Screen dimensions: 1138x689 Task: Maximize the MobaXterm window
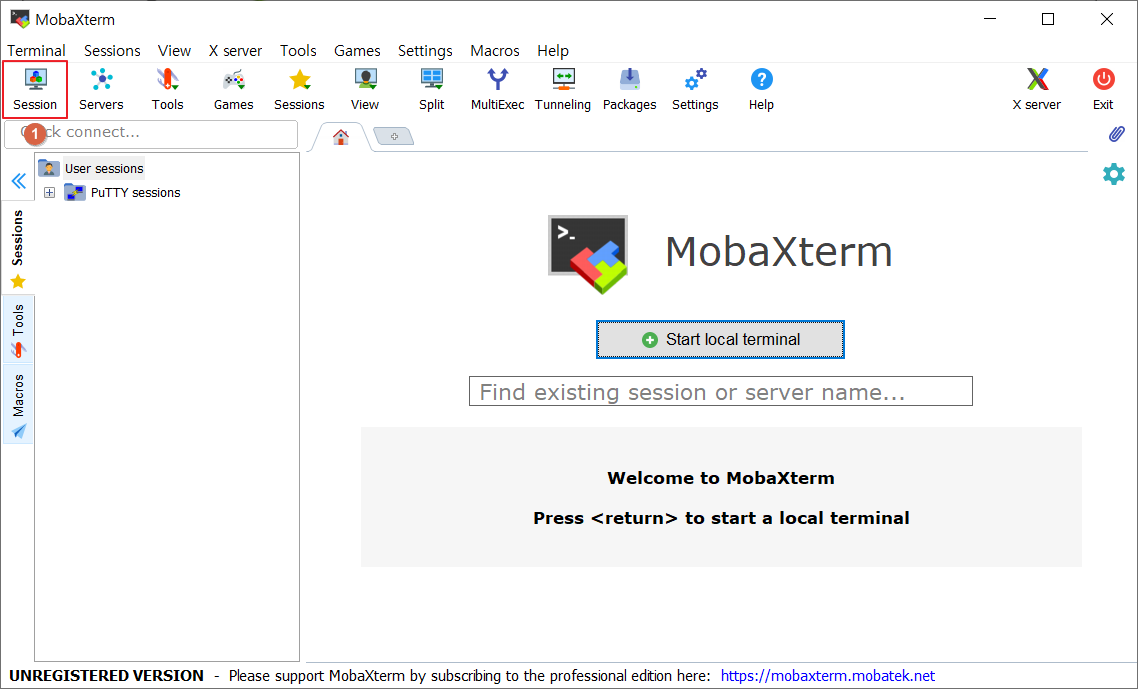pyautogui.click(x=1048, y=19)
